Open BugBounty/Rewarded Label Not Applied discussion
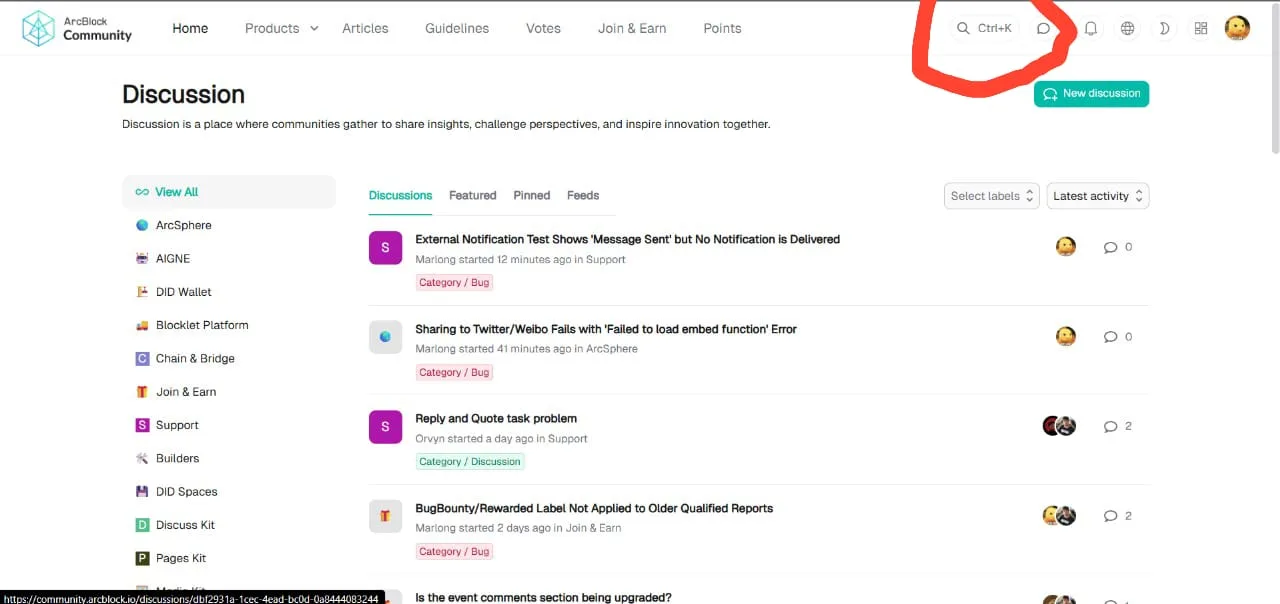The height and width of the screenshot is (604, 1280). pyautogui.click(x=594, y=509)
